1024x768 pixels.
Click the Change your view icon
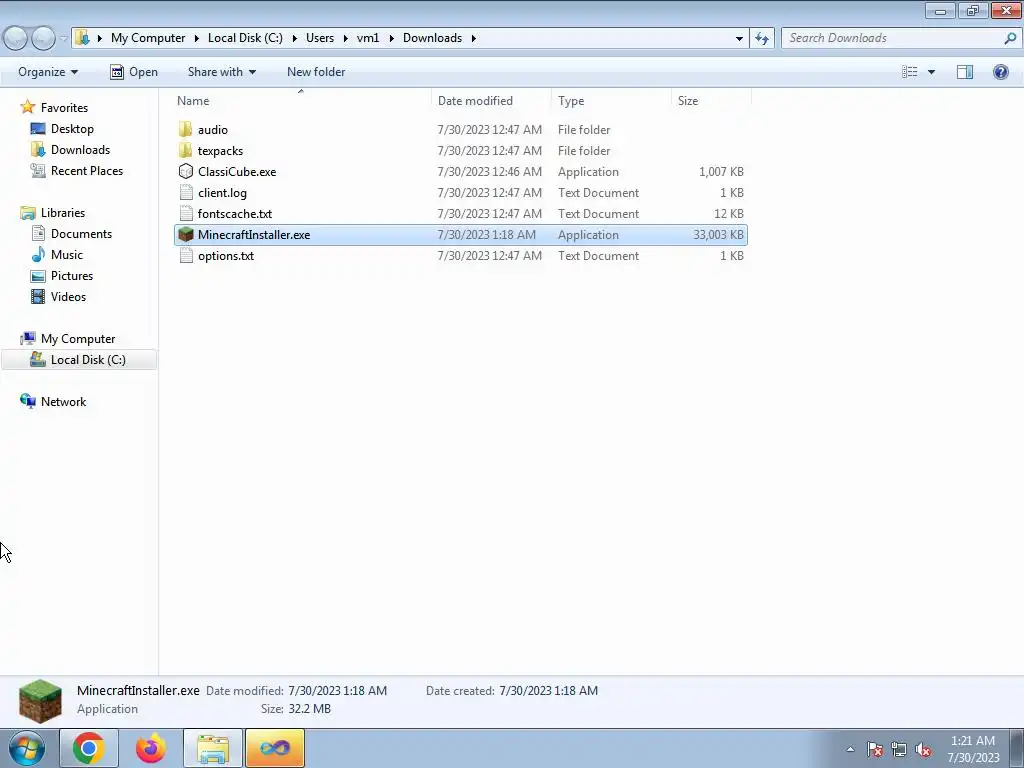pyautogui.click(x=910, y=72)
